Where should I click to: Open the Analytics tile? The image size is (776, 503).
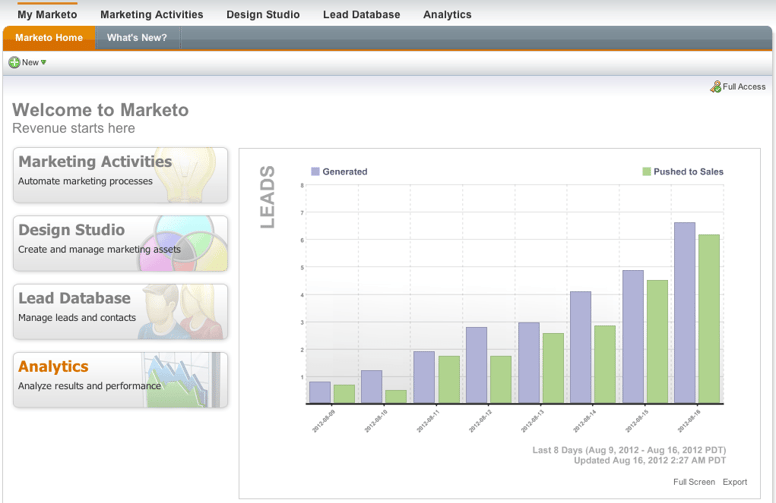click(120, 379)
